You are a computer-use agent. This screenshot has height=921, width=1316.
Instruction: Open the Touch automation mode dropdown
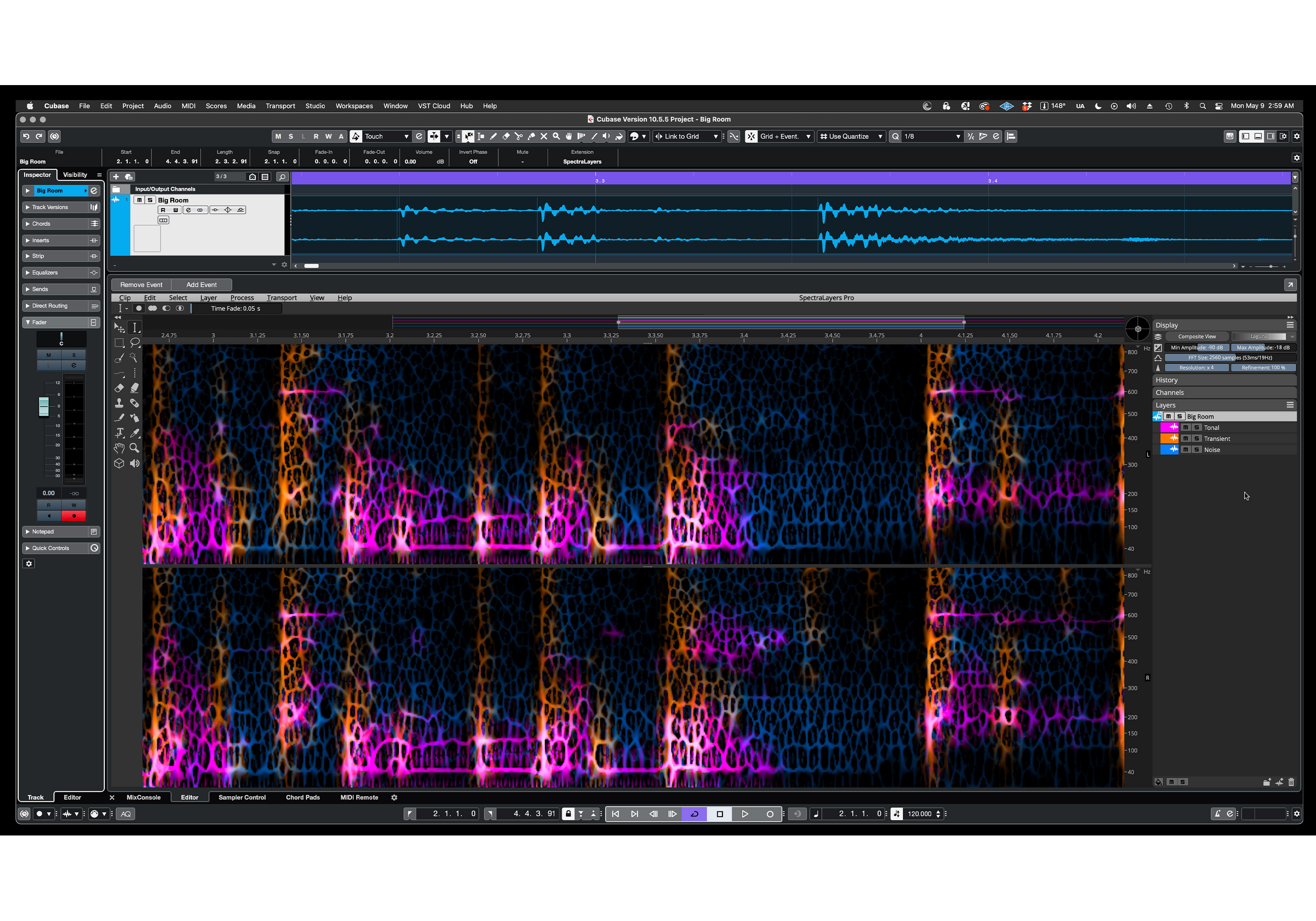click(386, 136)
